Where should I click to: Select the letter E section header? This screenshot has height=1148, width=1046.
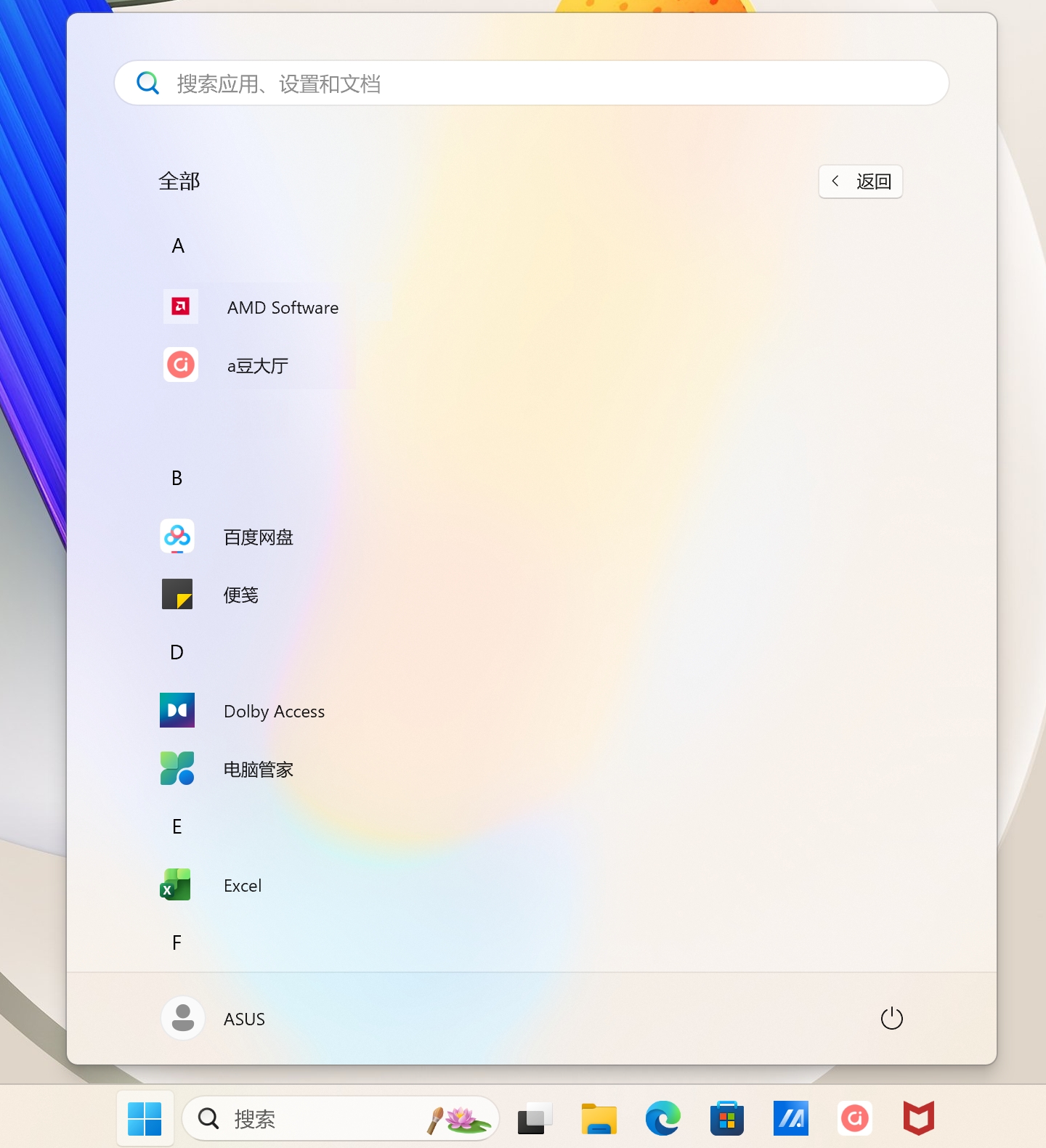[x=177, y=827]
